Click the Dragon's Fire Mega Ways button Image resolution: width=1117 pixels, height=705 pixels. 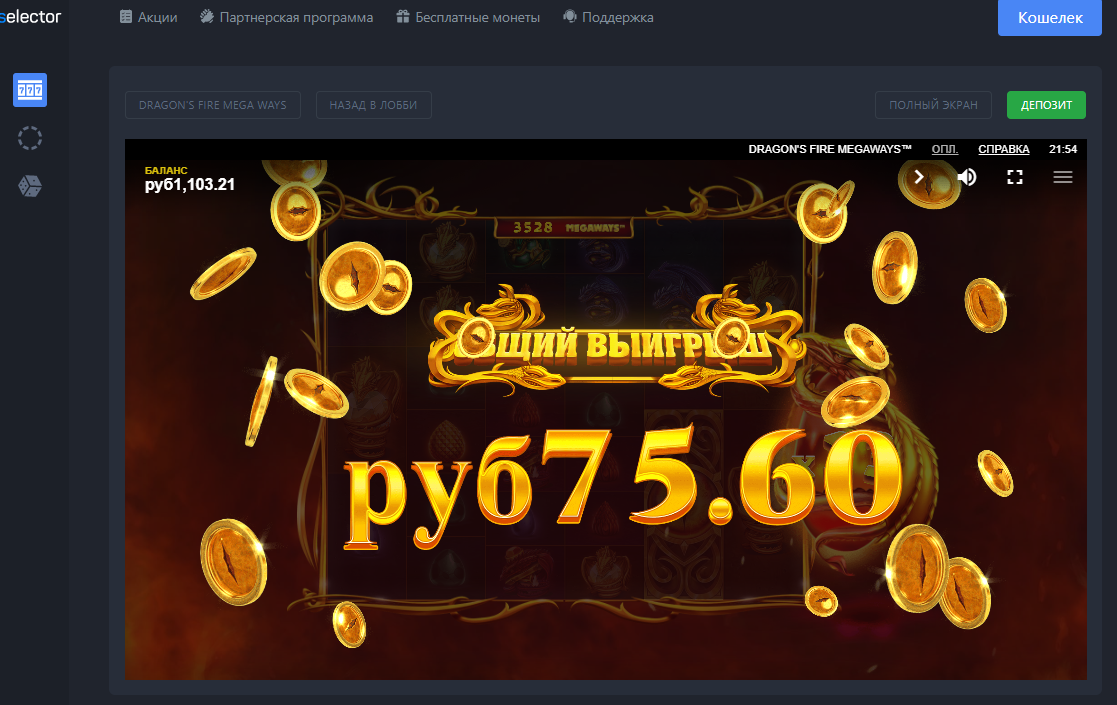[212, 105]
